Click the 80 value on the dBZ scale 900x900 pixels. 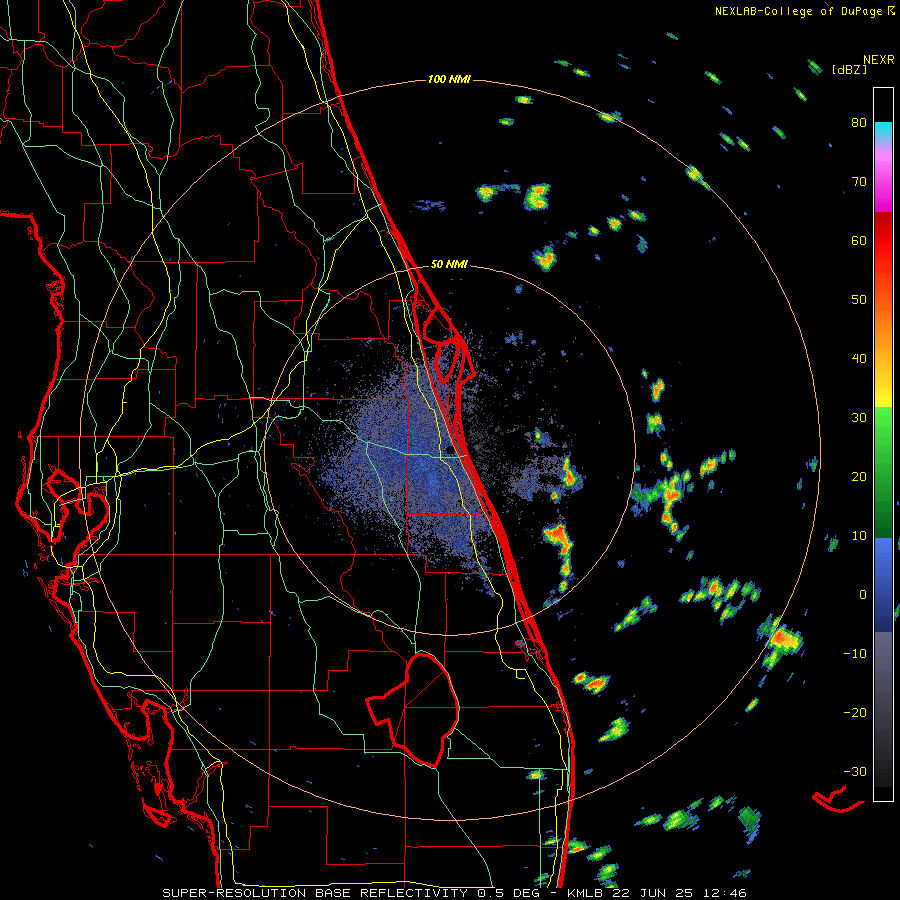click(x=859, y=123)
